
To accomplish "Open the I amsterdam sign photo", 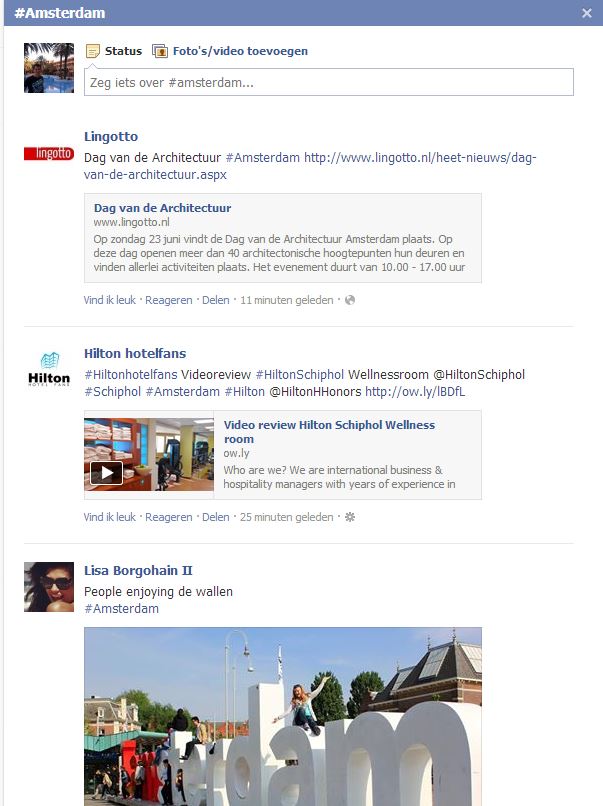I will pyautogui.click(x=283, y=717).
